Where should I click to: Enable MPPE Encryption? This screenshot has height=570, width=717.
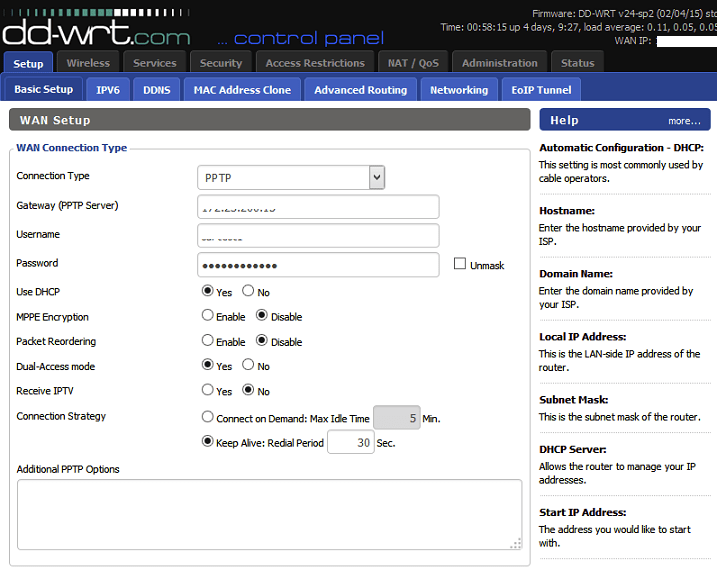click(208, 315)
